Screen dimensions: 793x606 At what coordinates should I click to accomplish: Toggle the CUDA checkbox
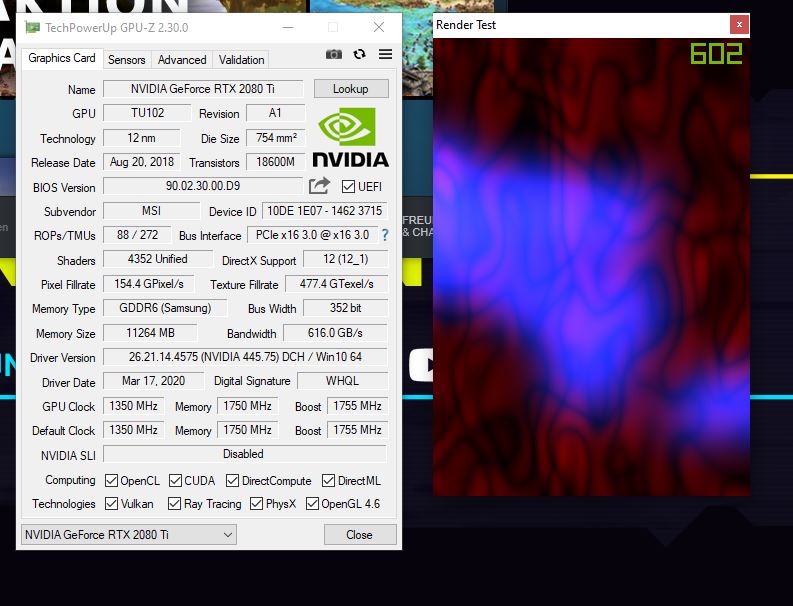click(x=175, y=481)
